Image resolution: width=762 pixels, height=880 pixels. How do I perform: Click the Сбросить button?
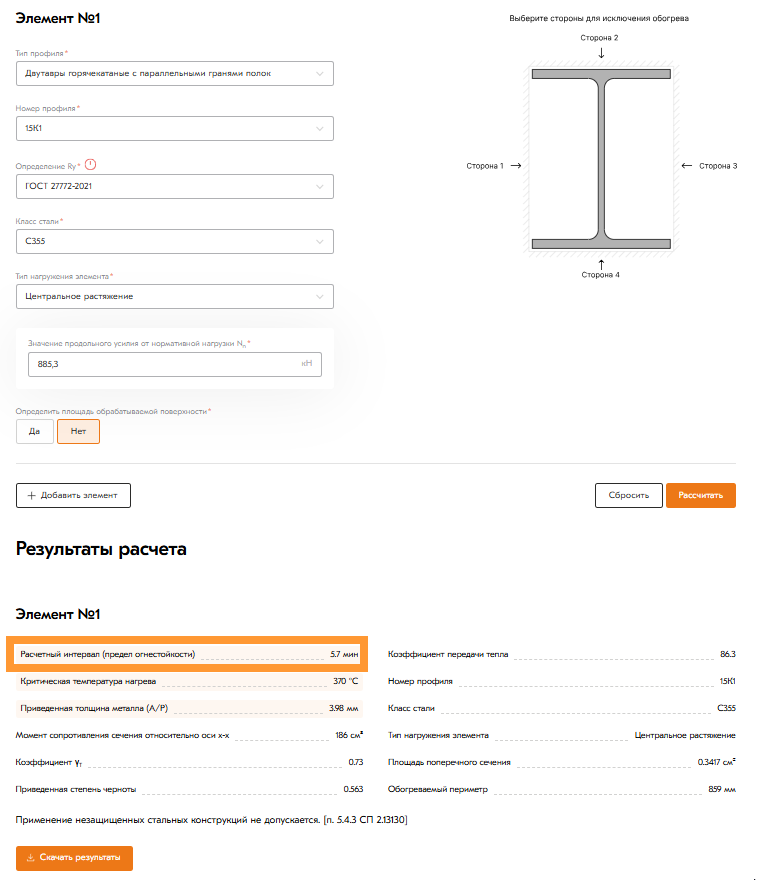coord(628,495)
